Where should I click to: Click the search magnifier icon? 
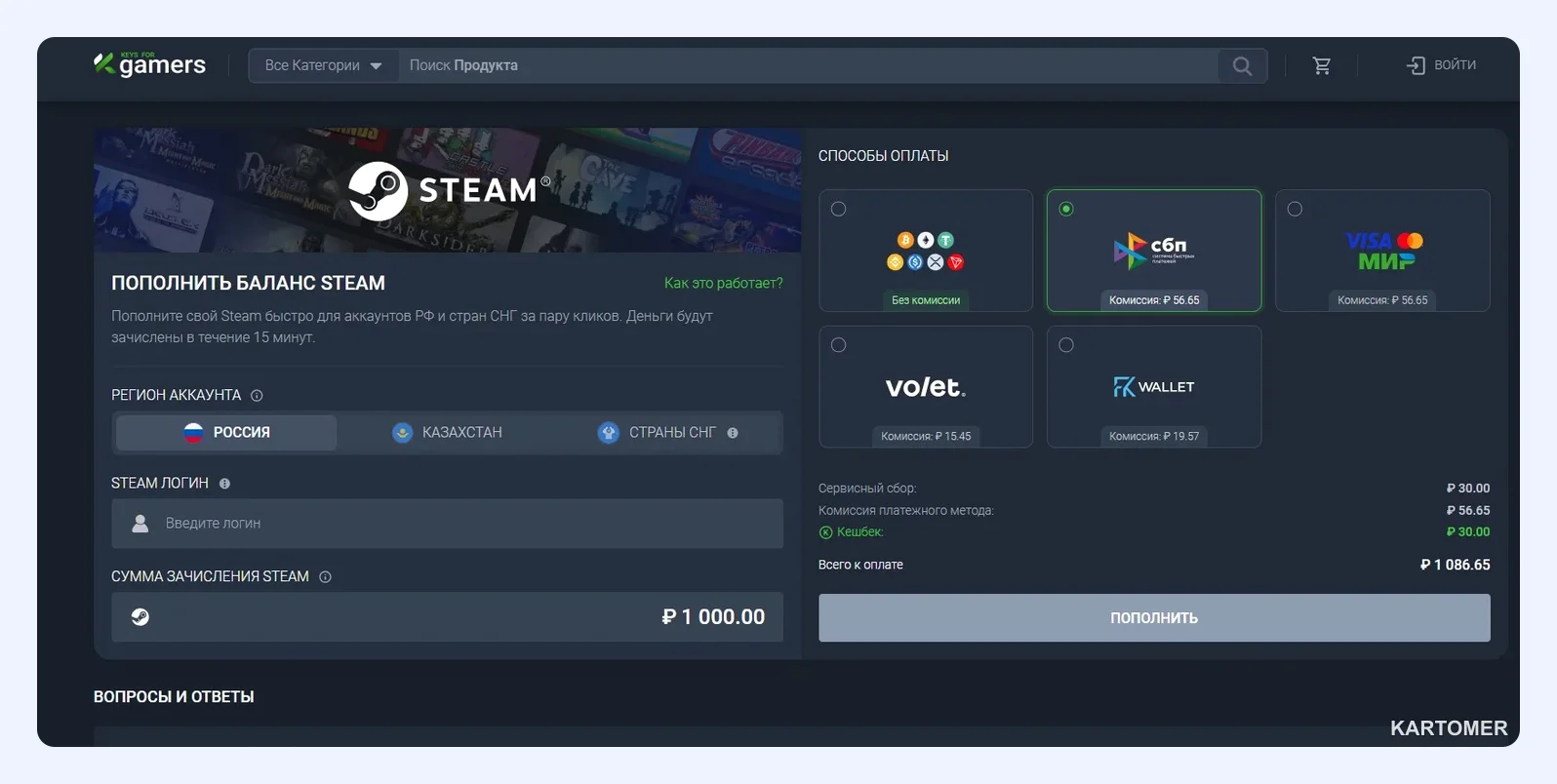[1242, 65]
